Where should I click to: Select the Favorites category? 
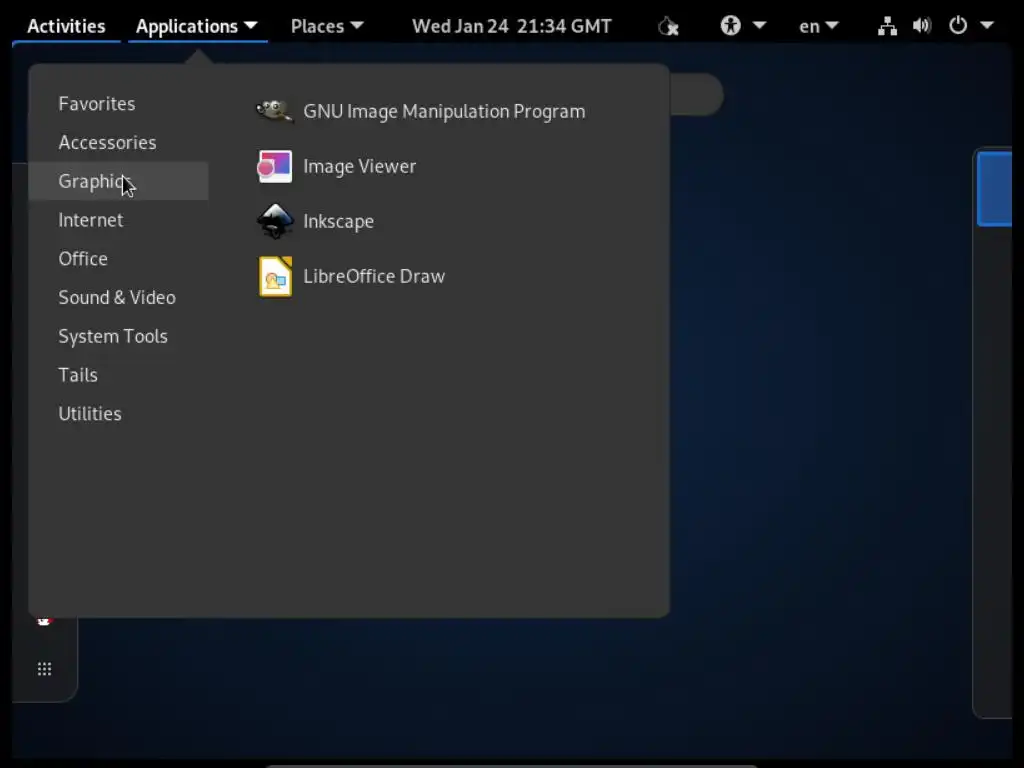(x=97, y=104)
